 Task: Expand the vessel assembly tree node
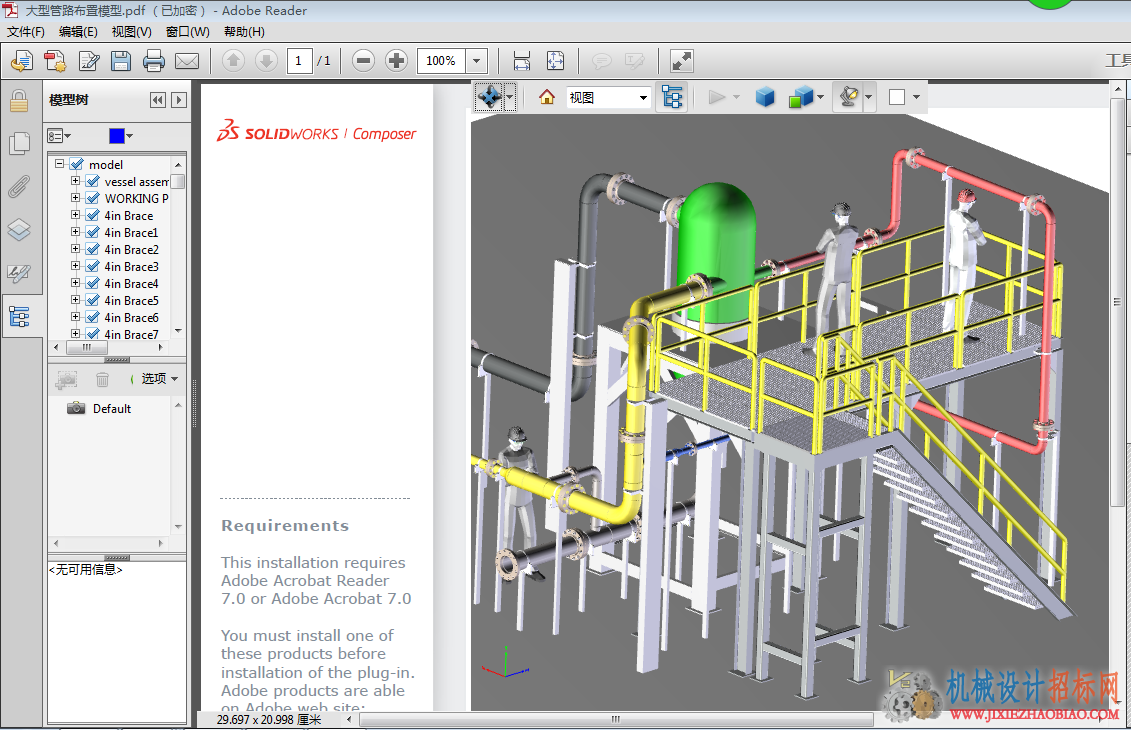coord(75,181)
